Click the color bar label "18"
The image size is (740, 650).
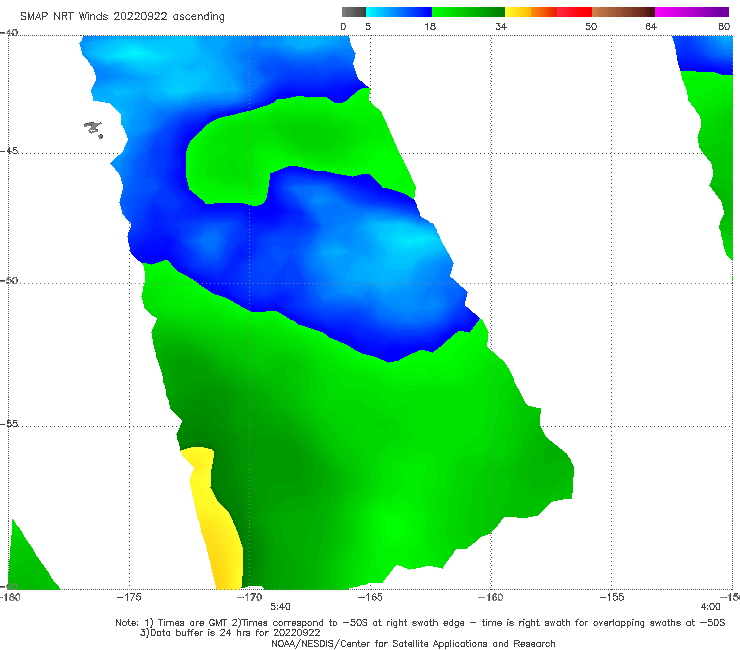point(430,27)
